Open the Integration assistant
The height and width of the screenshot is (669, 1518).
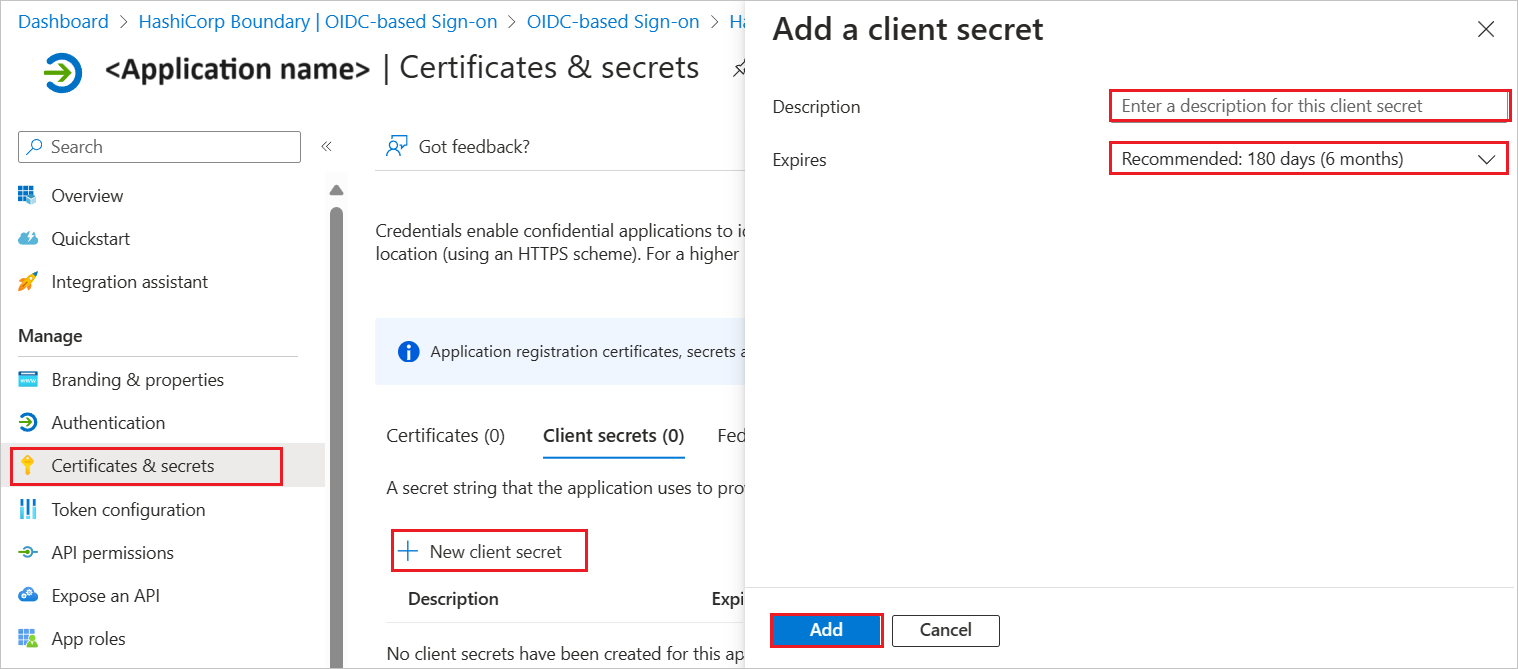128,281
